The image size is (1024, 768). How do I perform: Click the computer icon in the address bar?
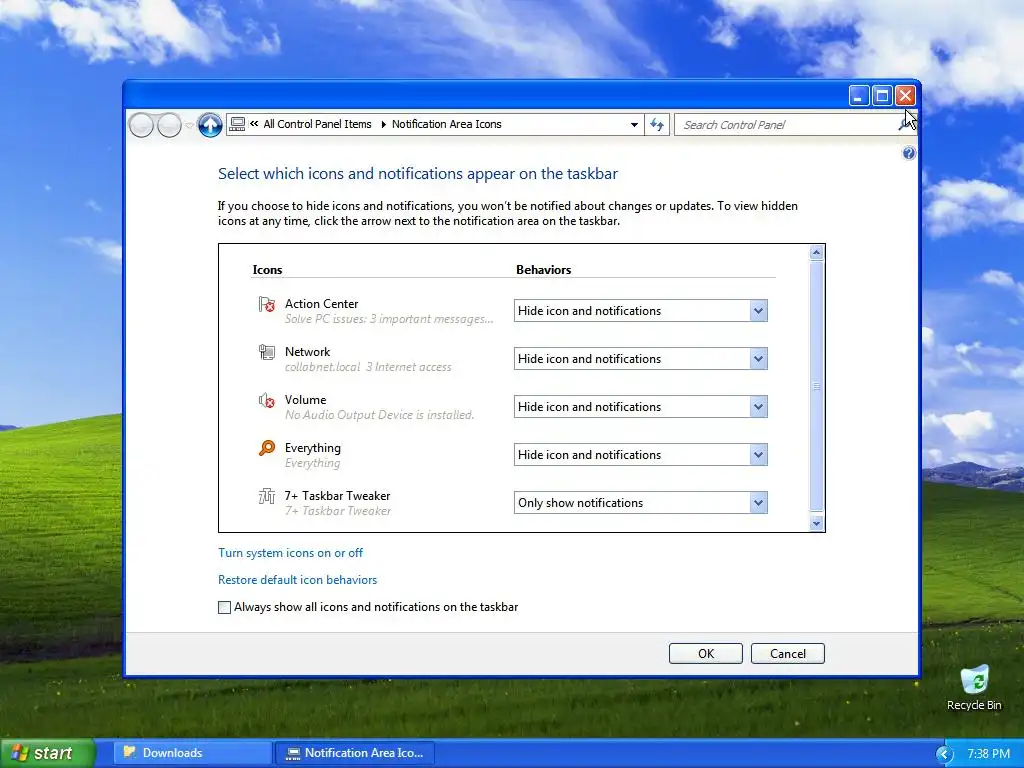(238, 124)
